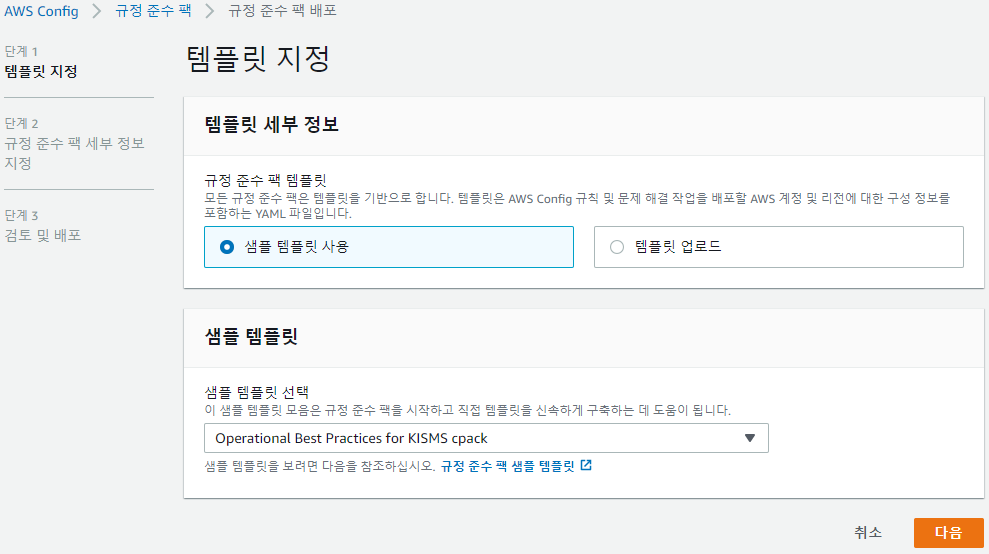Click the 템플릿 지정 page title
Viewport: 989px width, 554px height.
tap(257, 59)
